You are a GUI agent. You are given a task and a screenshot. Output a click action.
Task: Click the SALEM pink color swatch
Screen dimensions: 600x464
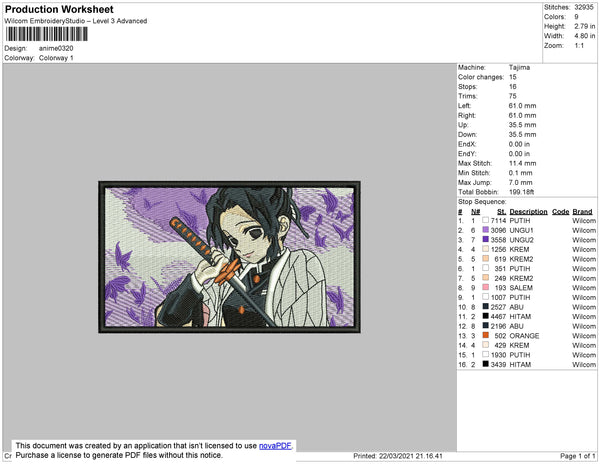click(486, 287)
